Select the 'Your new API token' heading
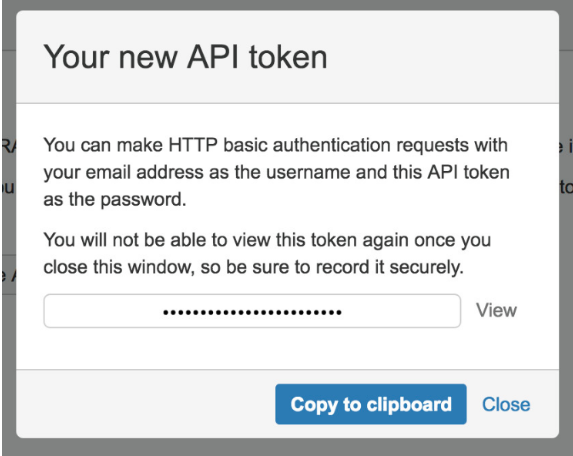573x456 pixels. (185, 57)
